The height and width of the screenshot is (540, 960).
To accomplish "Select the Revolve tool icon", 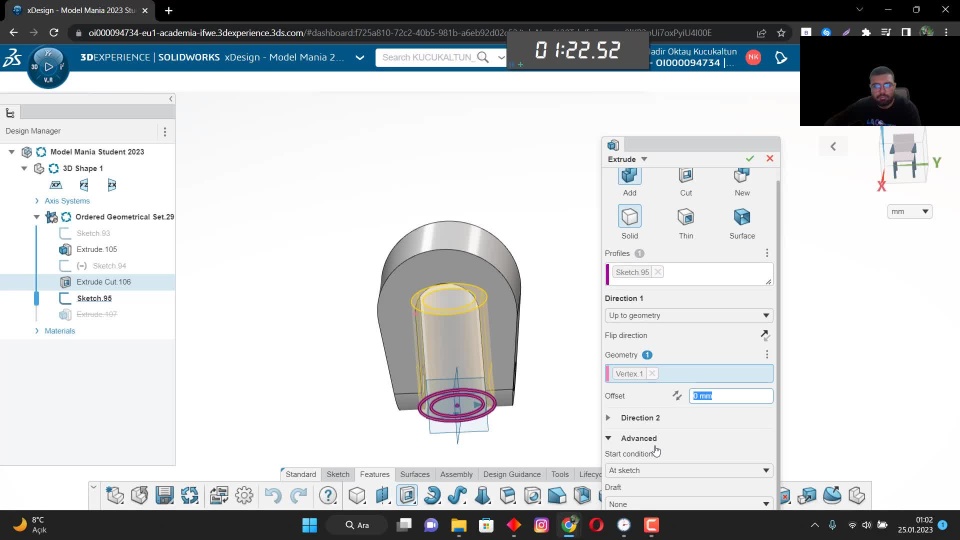I will 432,495.
